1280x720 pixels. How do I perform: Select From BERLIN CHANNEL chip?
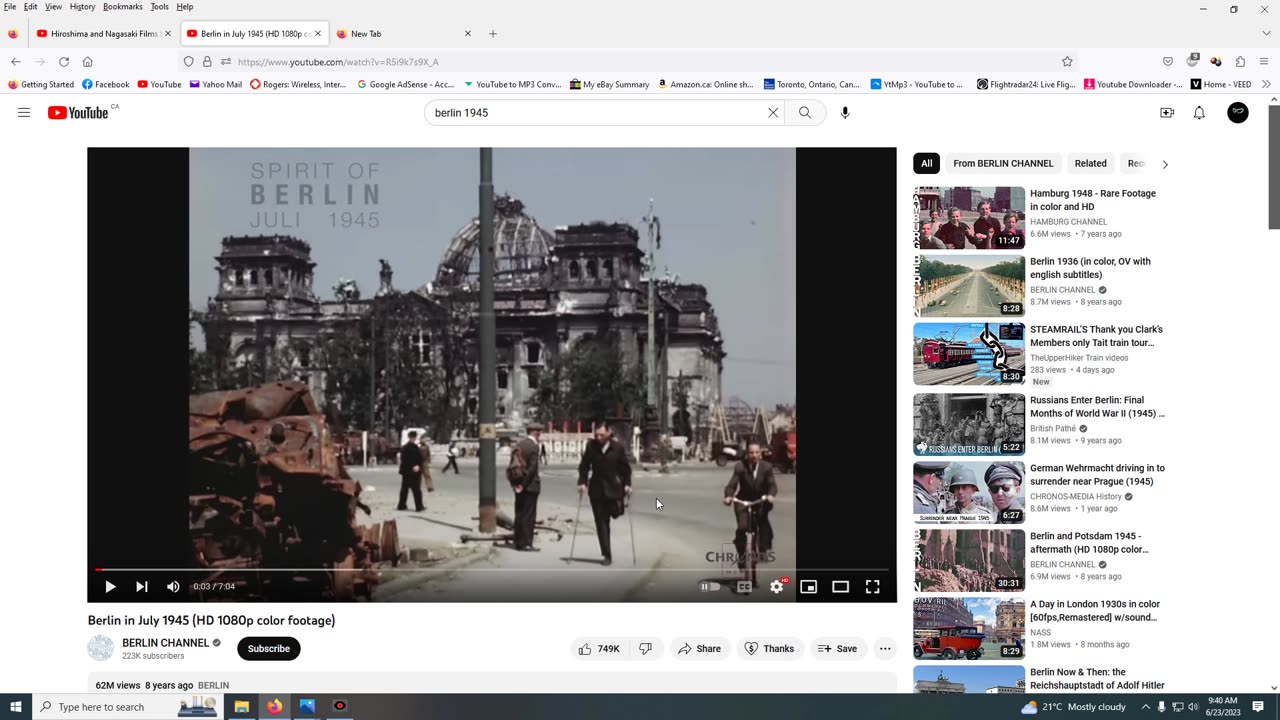pos(1003,163)
